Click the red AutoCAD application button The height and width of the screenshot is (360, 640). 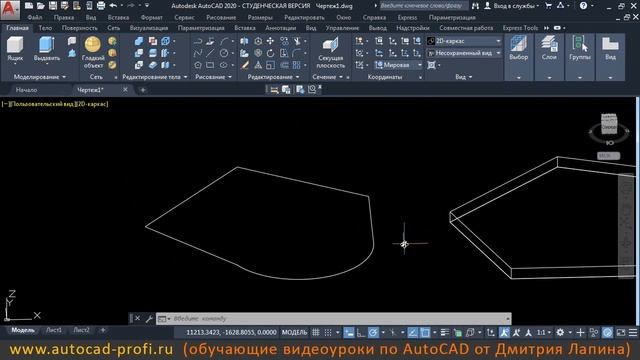[x=10, y=10]
